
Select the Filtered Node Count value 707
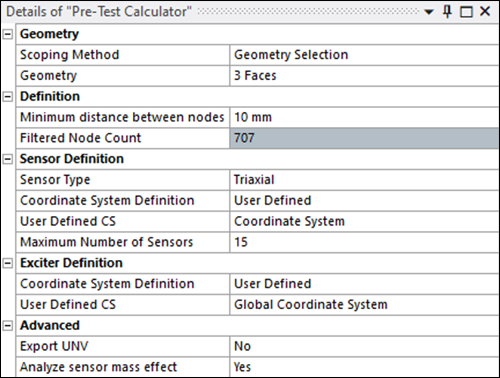tap(364, 138)
